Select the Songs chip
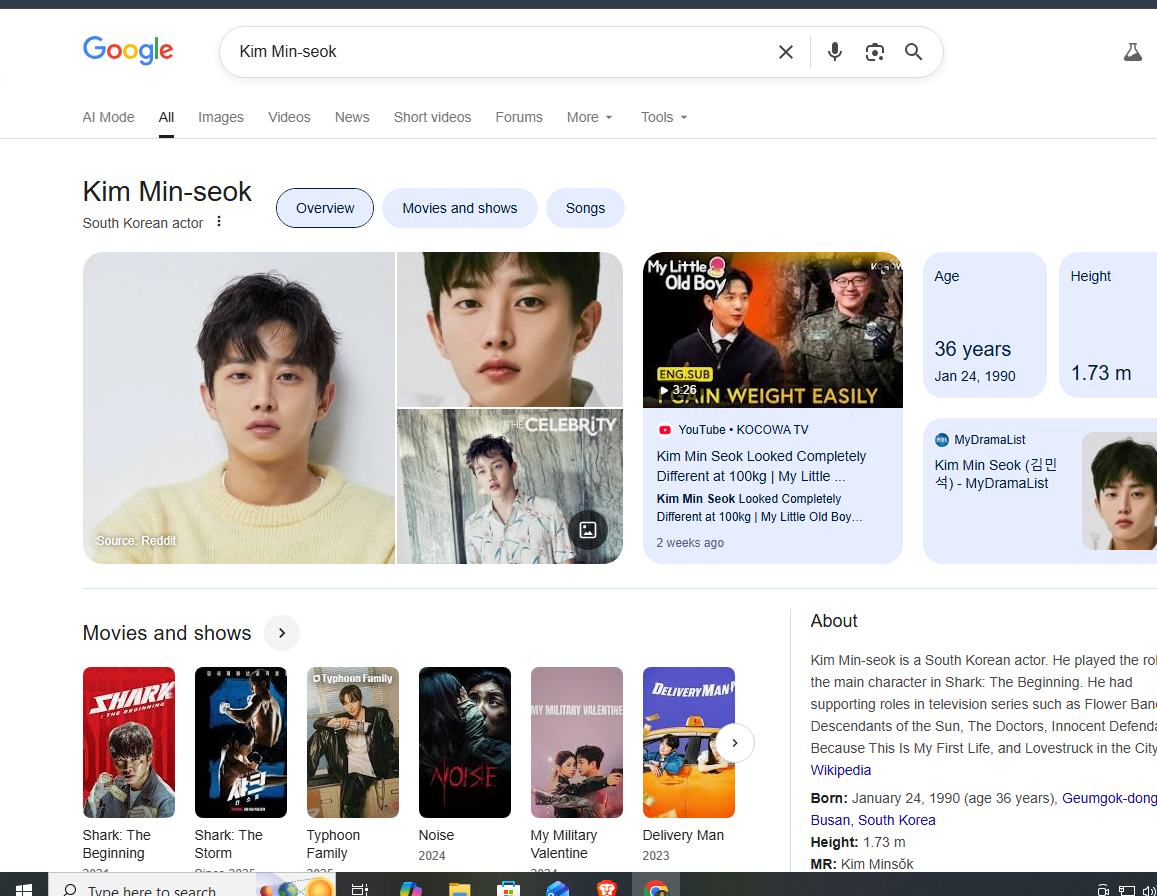This screenshot has height=896, width=1157. coord(585,208)
